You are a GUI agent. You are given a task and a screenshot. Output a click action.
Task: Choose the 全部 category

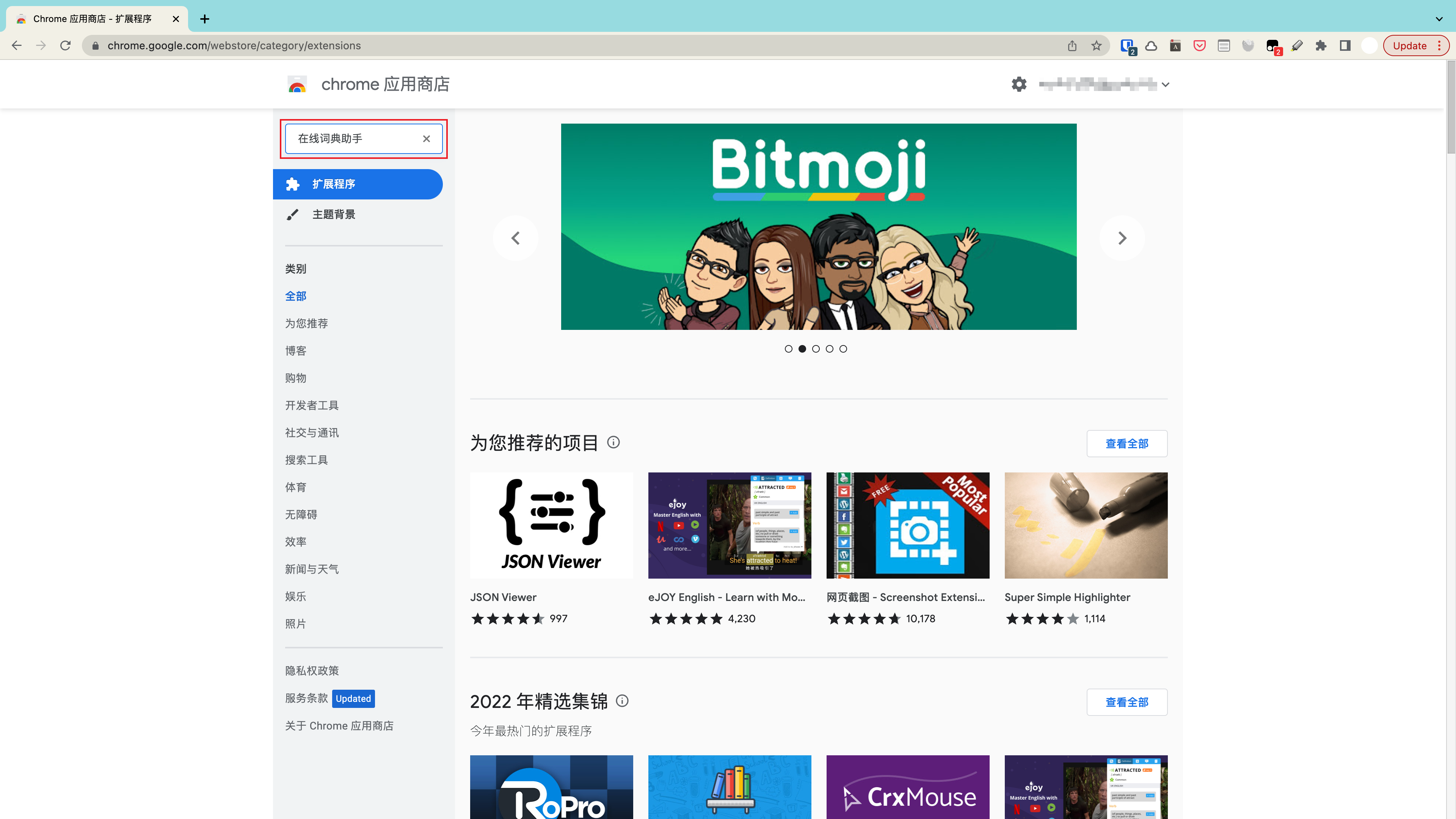click(296, 296)
